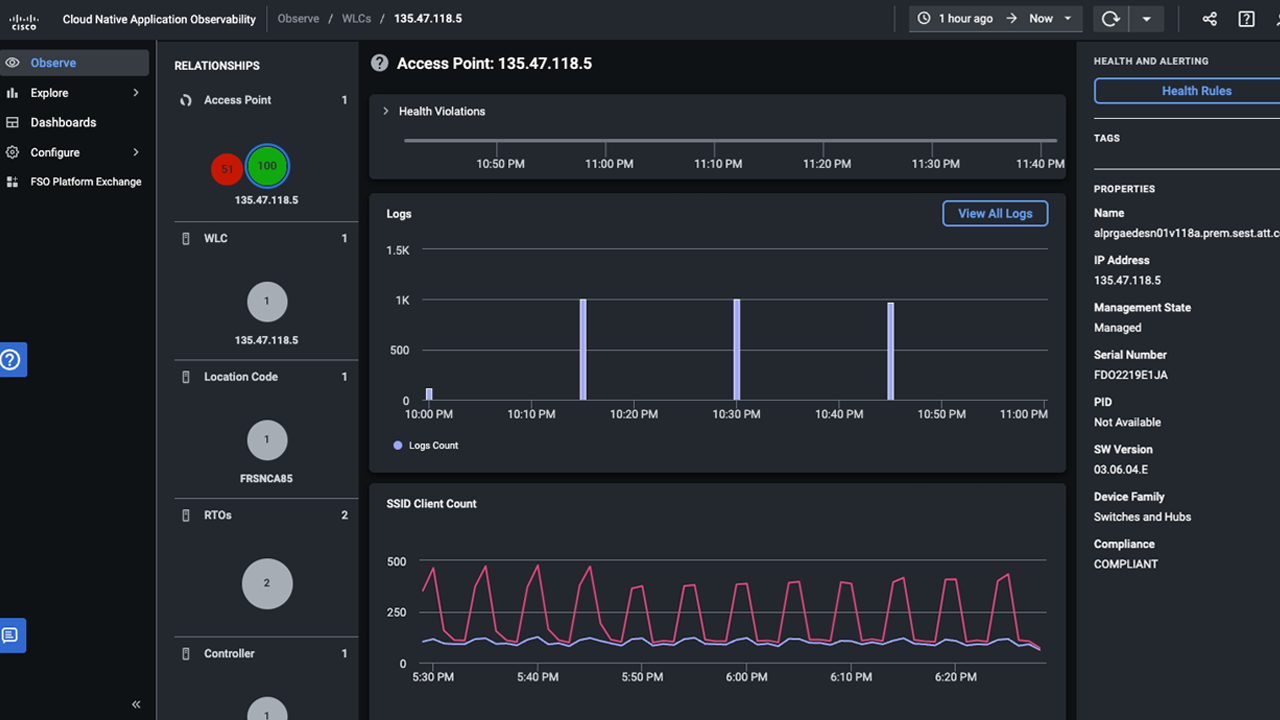Select Observe in the breadcrumb trail

click(298, 18)
